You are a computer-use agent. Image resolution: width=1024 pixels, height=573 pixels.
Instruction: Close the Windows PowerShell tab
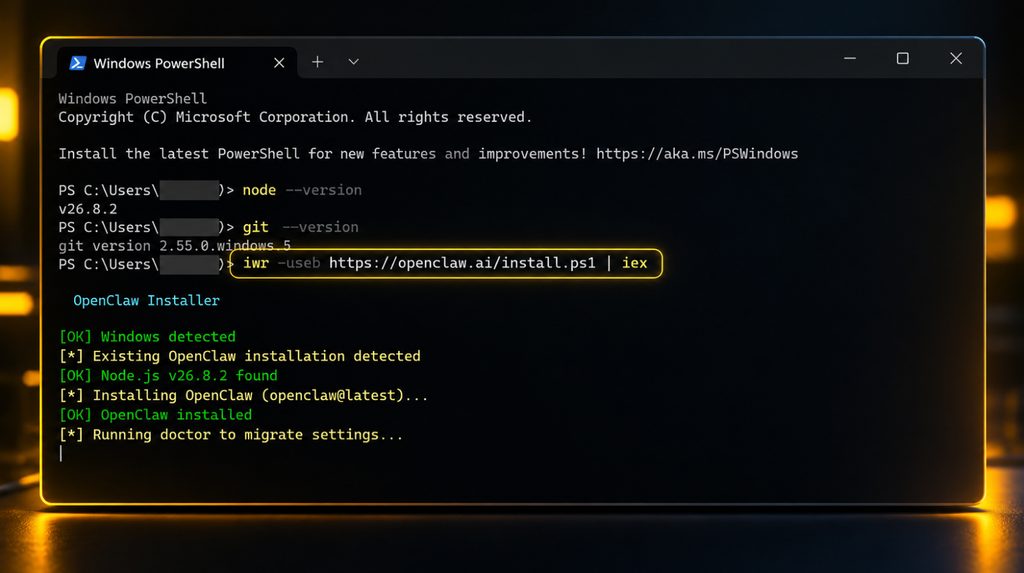pyautogui.click(x=279, y=63)
